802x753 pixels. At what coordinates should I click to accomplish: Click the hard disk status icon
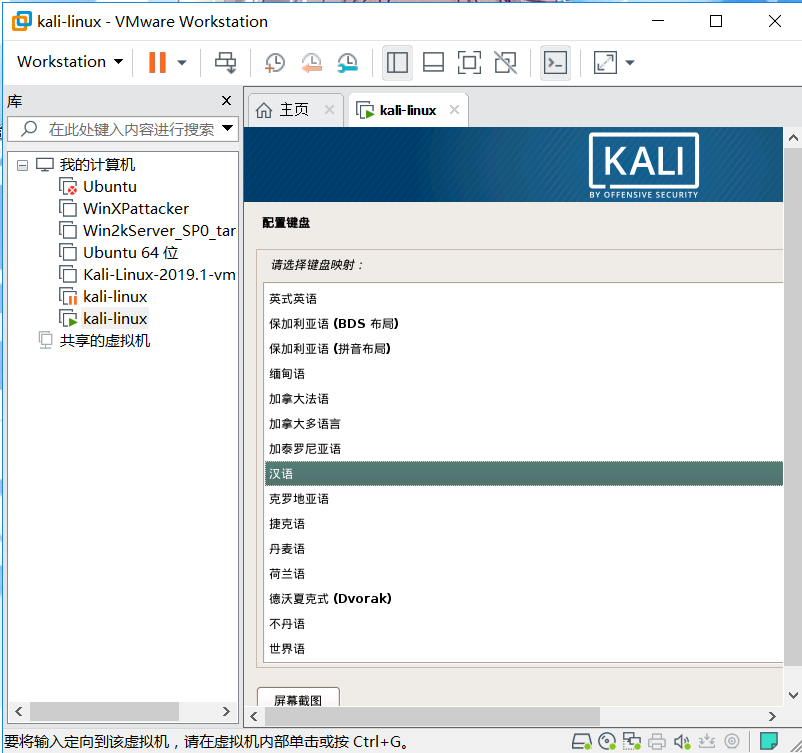[x=582, y=741]
